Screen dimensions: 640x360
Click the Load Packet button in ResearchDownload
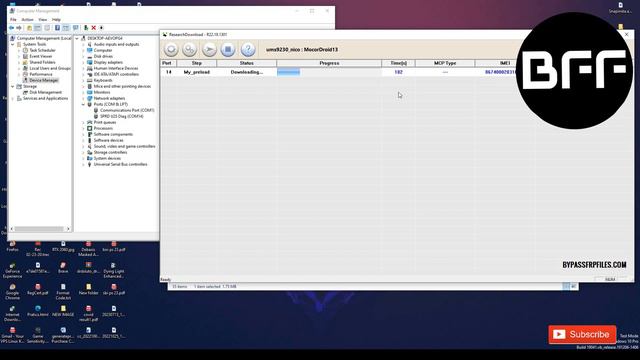coord(171,49)
